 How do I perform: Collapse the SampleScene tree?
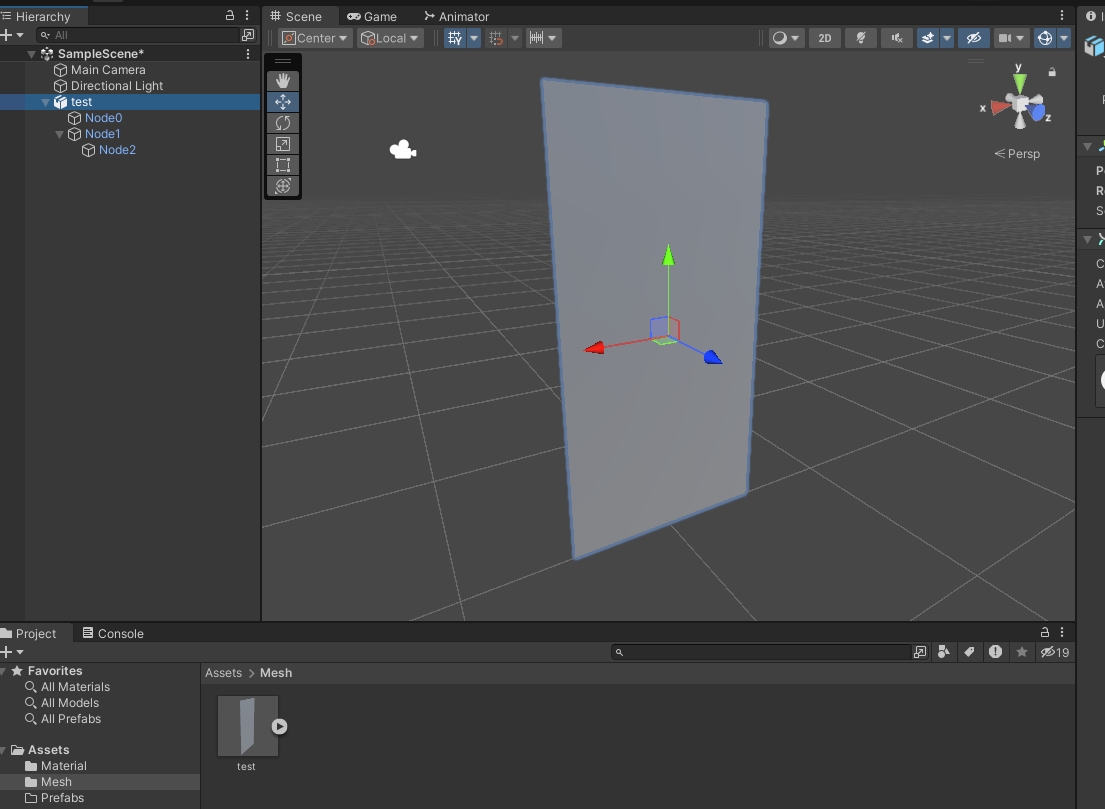[32, 54]
